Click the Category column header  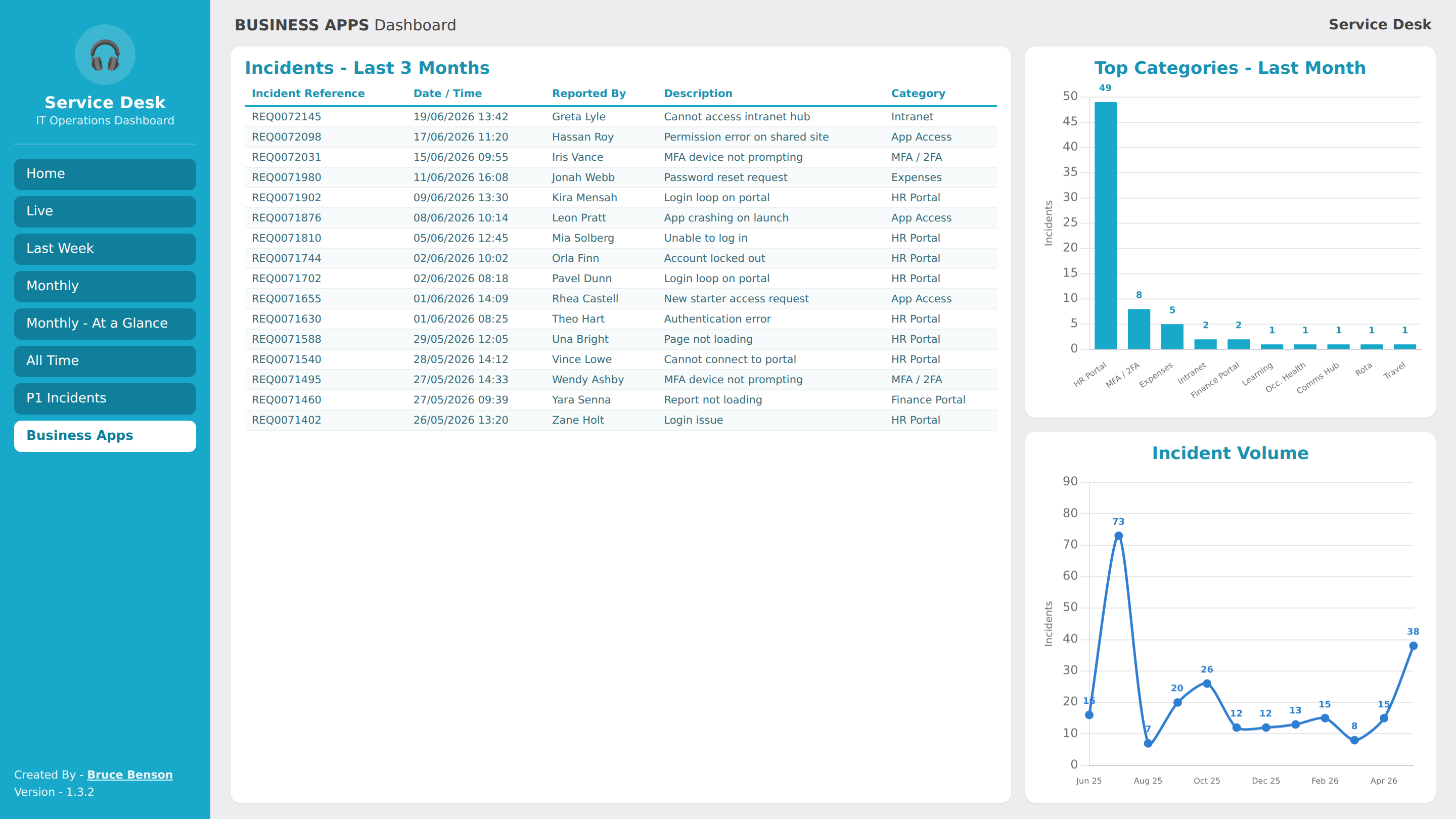(x=918, y=93)
